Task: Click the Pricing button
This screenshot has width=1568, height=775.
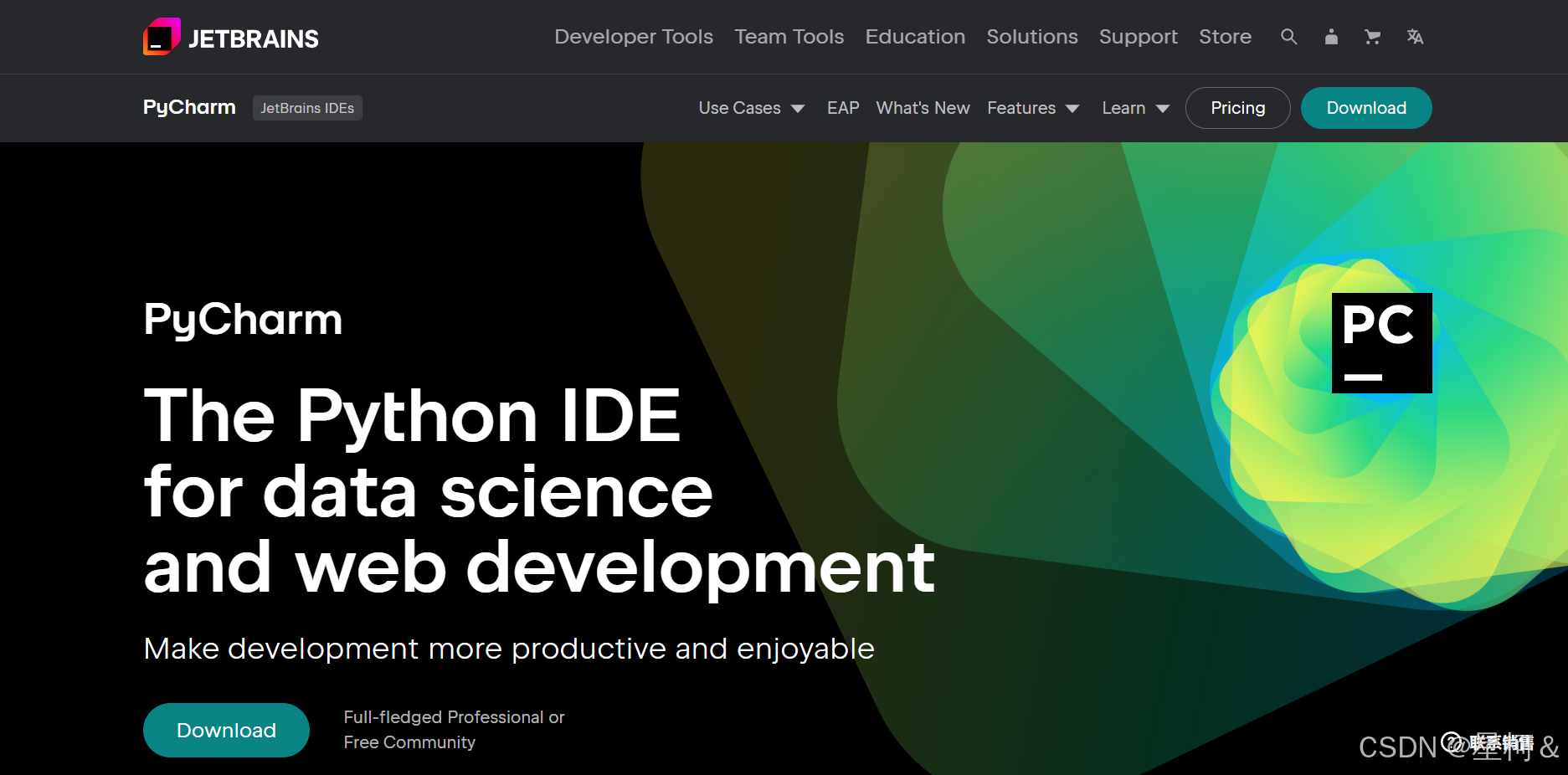Action: (1237, 108)
